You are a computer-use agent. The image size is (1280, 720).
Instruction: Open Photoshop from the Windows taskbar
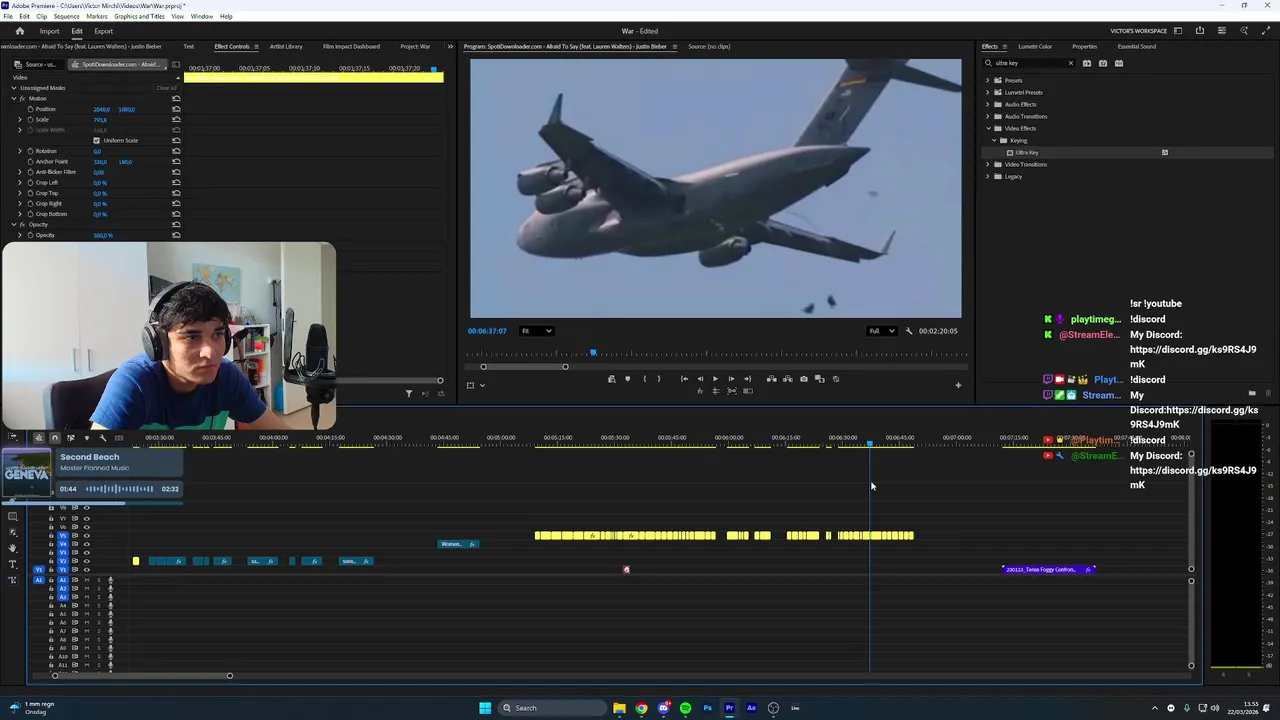click(x=707, y=708)
